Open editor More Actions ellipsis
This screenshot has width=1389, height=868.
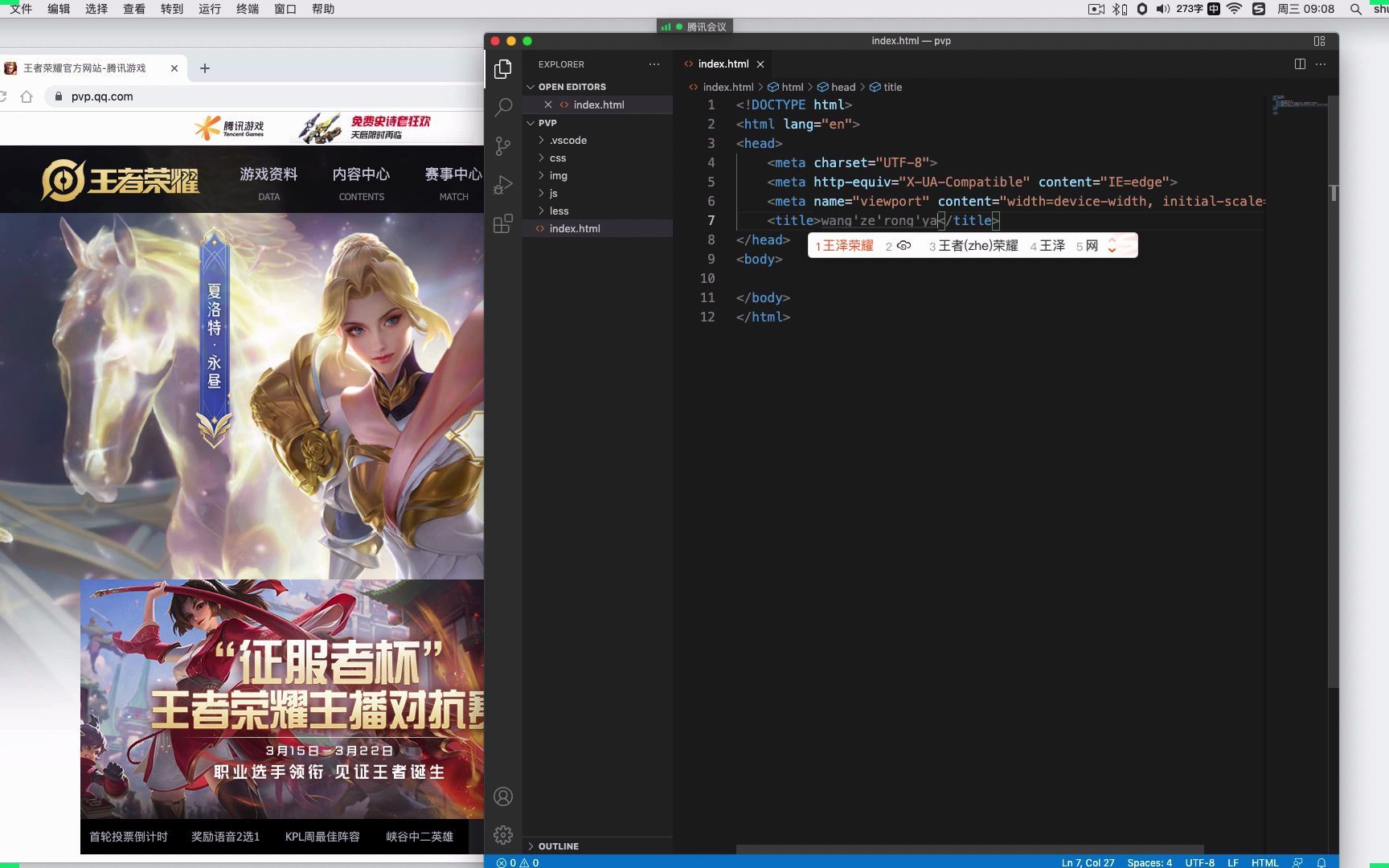(1321, 64)
